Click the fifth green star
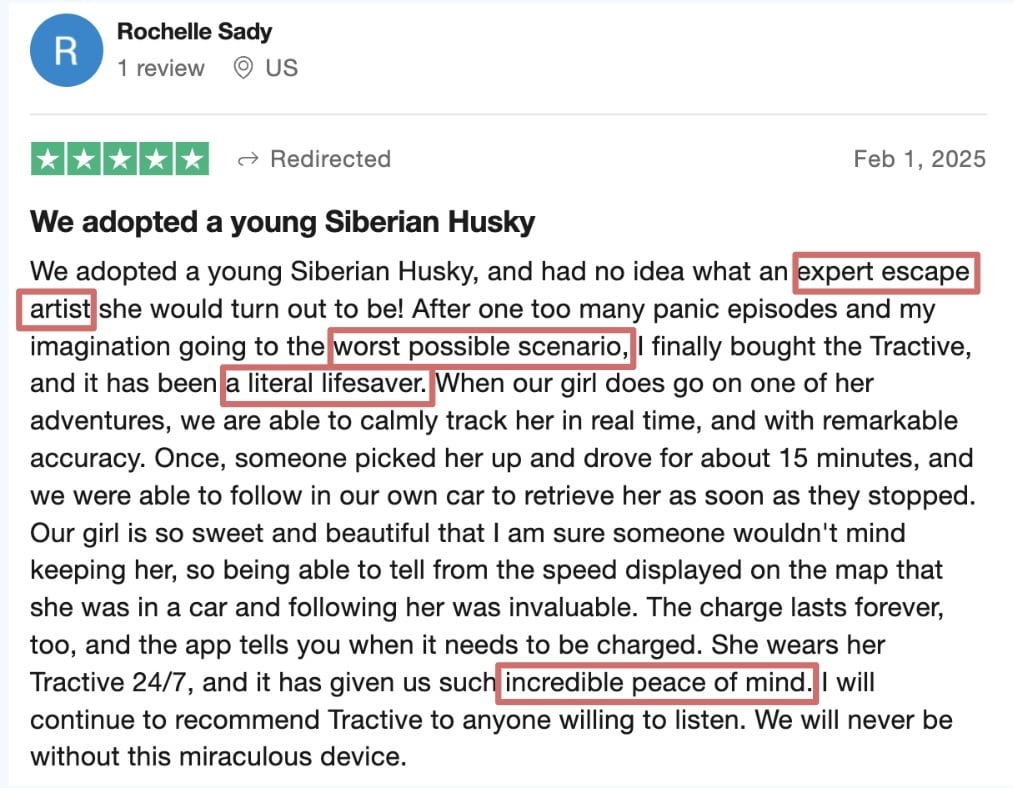 [193, 159]
